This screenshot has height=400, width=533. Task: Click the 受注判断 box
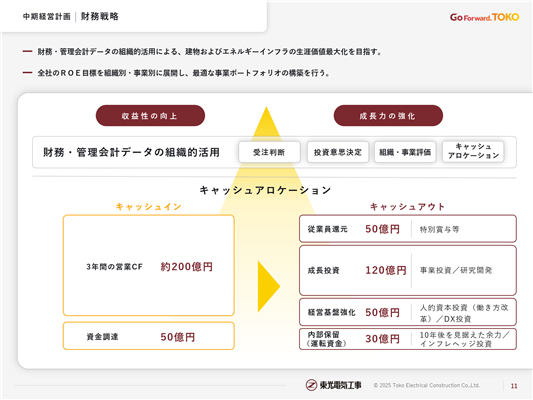(269, 152)
